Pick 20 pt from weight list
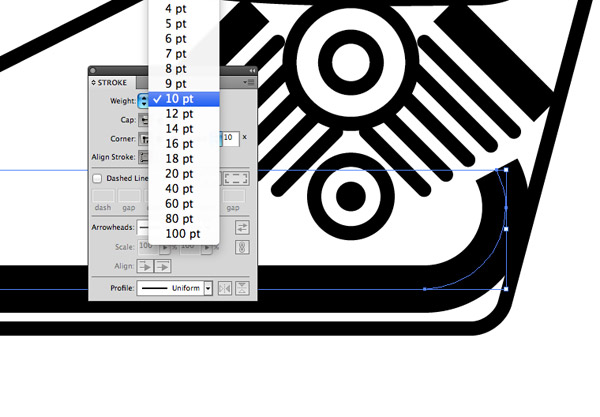600x417 pixels. (x=184, y=174)
